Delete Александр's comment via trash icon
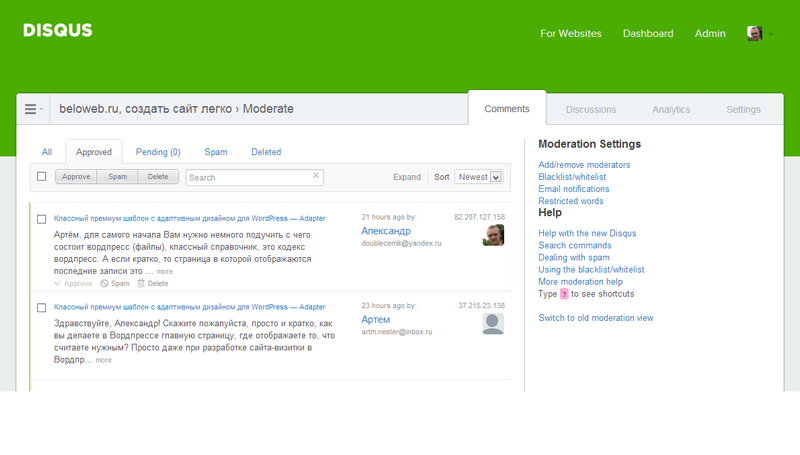The height and width of the screenshot is (455, 800). coord(152,284)
